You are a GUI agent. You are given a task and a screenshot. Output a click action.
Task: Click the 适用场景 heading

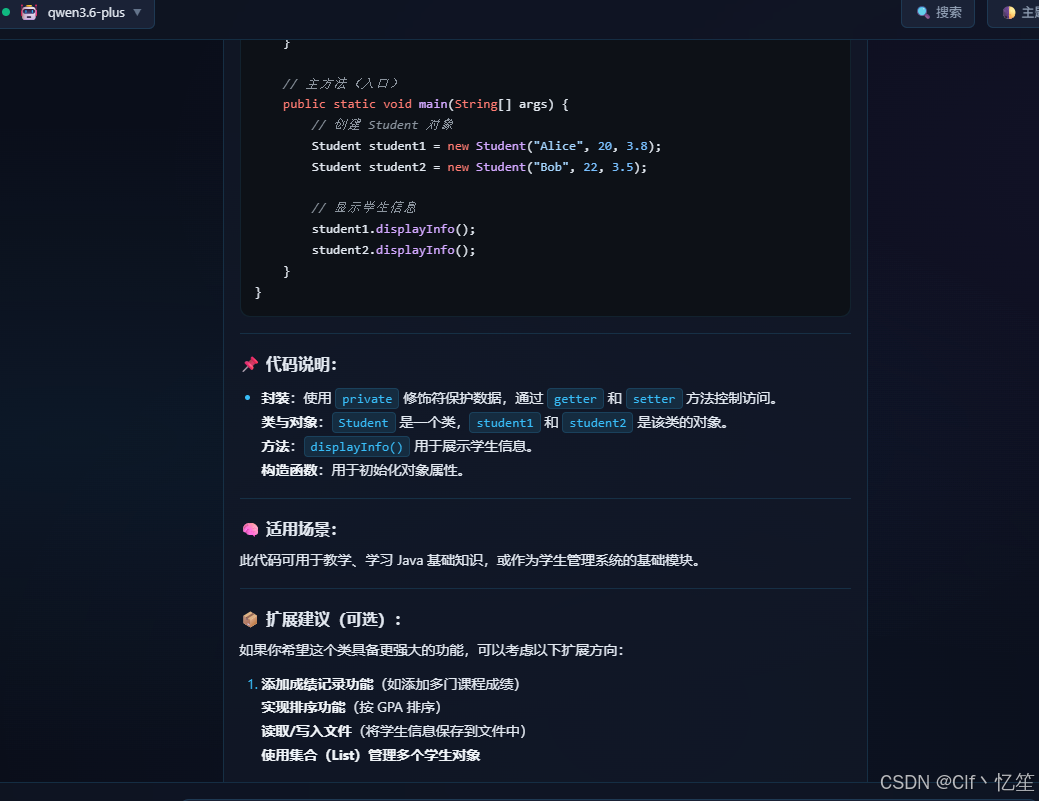point(301,529)
